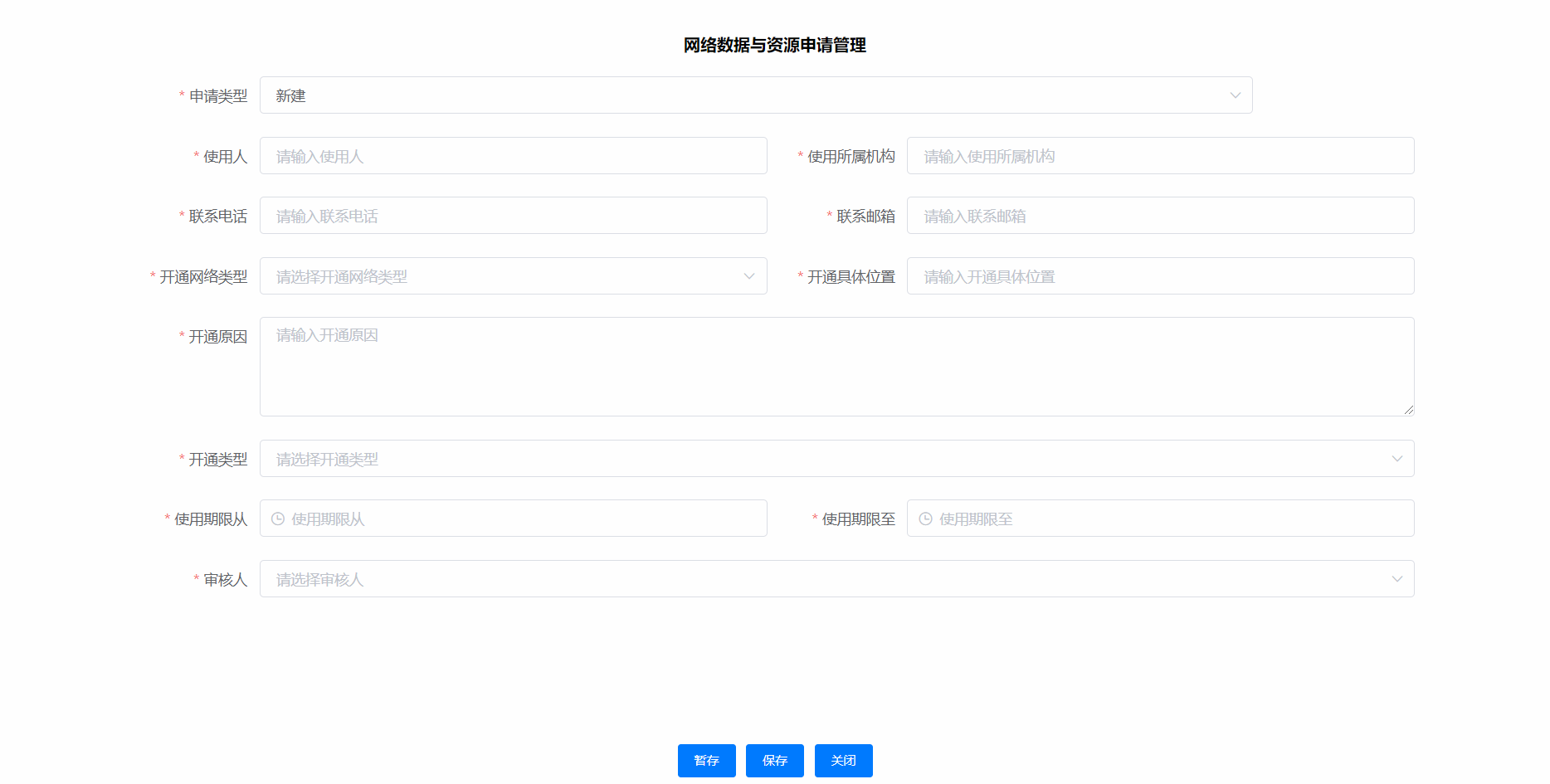Viewport: 1550px width, 784px height.
Task: Click the chevron icon in 审核人 select
Action: click(1396, 579)
